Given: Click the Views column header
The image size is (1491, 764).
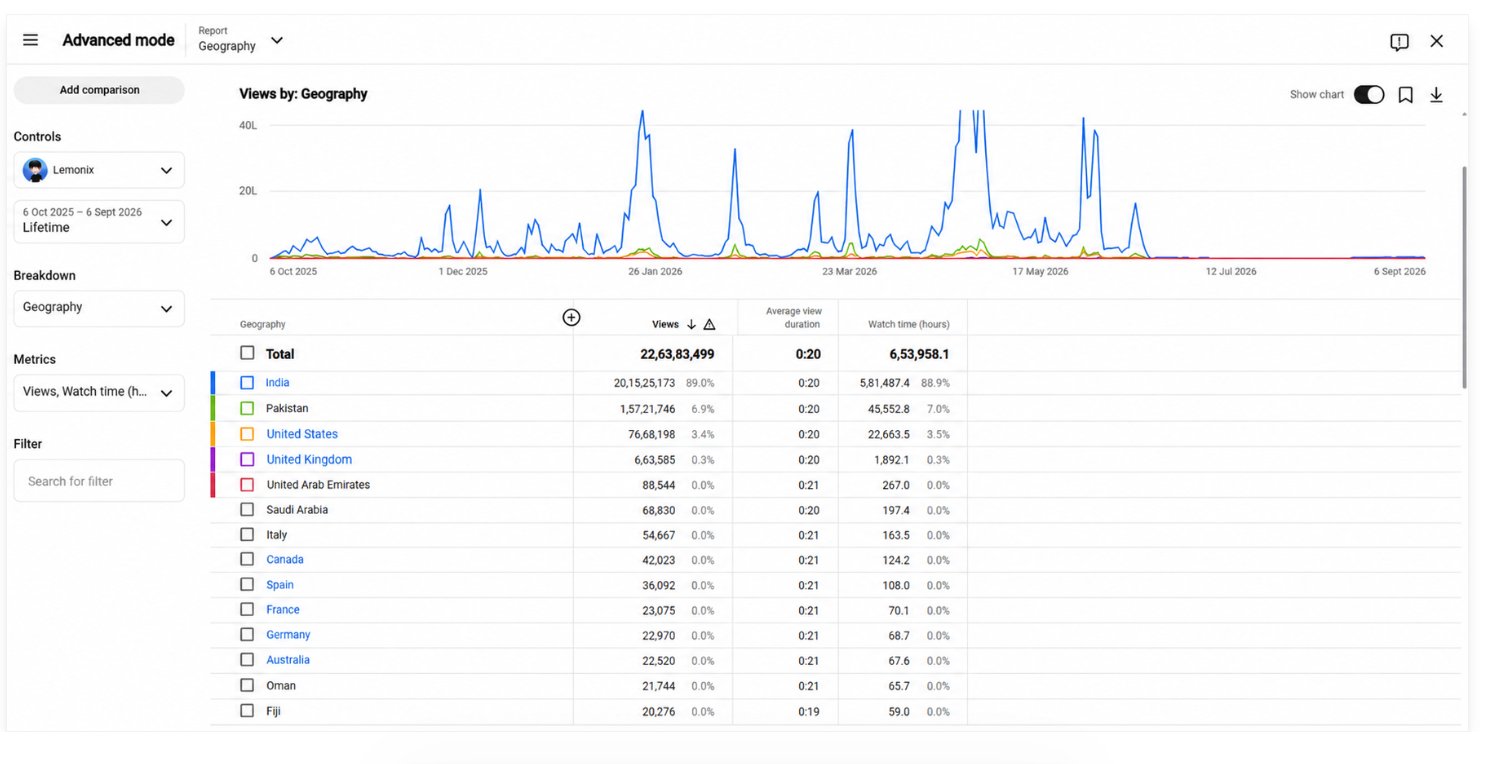Looking at the screenshot, I should pos(665,324).
